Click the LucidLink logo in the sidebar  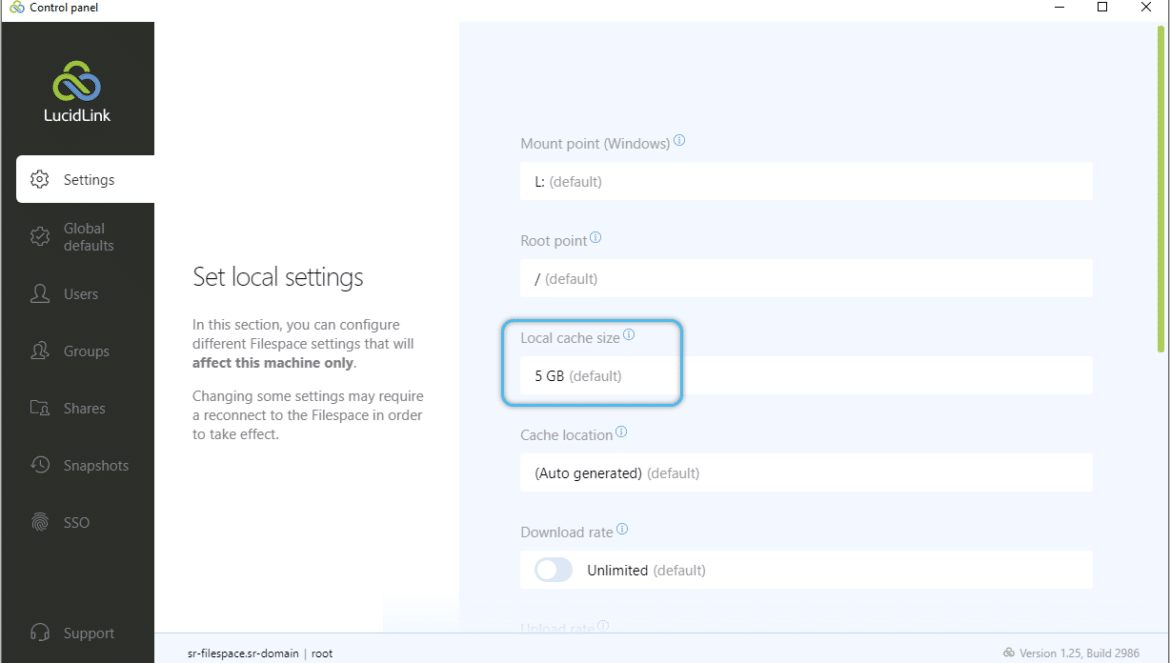[x=77, y=91]
